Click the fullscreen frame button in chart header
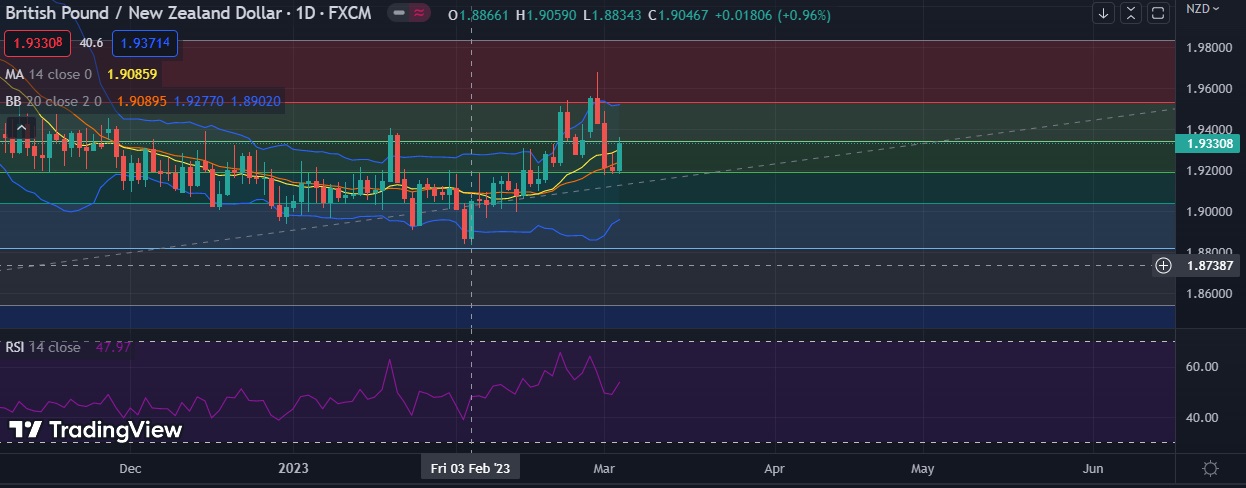Screen dimensions: 1246x488 tap(1157, 13)
